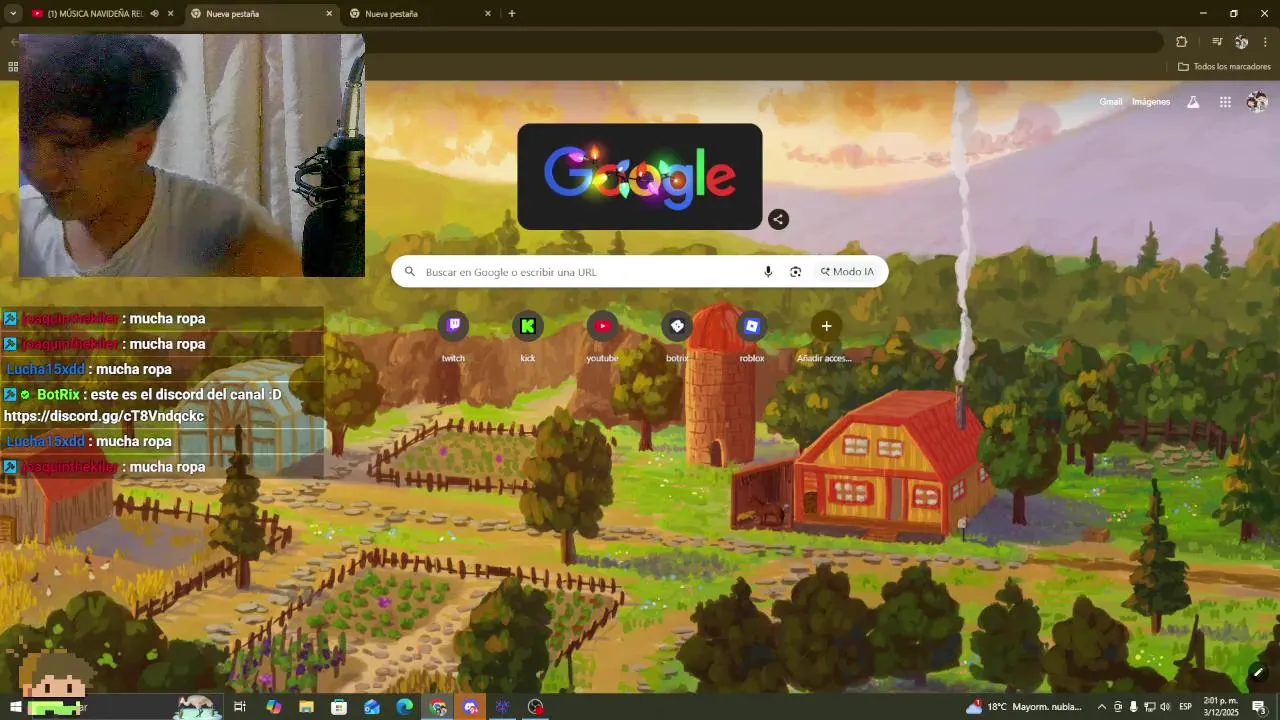Start voice search with the microphone icon
1280x720 pixels.
click(768, 272)
